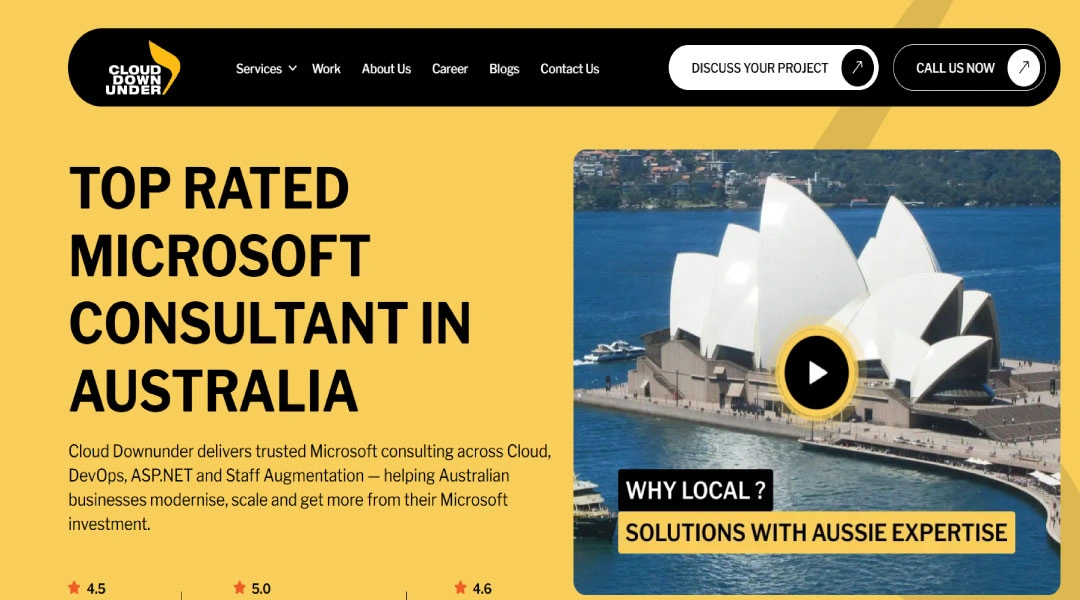1080x600 pixels.
Task: Click arrow icon in Discuss Your Project
Action: point(858,68)
